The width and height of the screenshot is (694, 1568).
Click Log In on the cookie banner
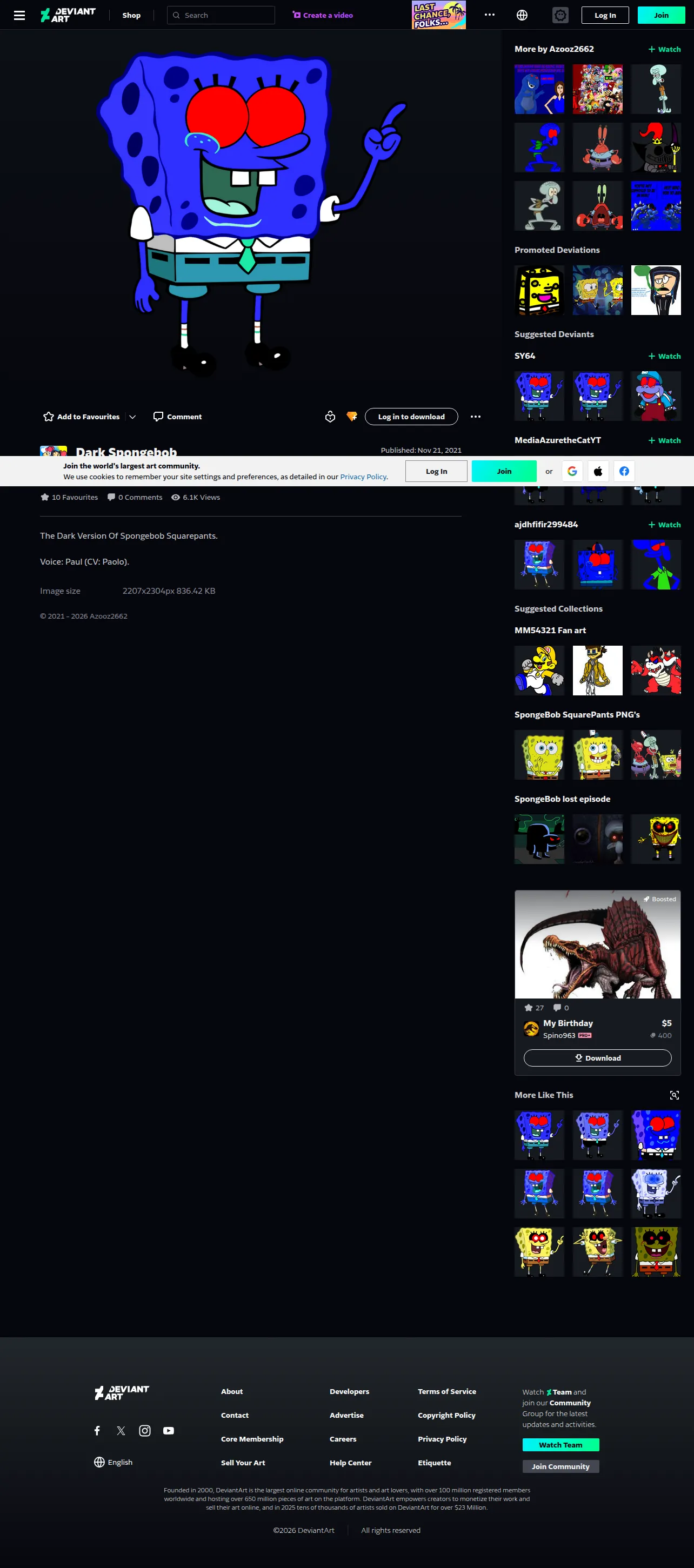tap(437, 471)
